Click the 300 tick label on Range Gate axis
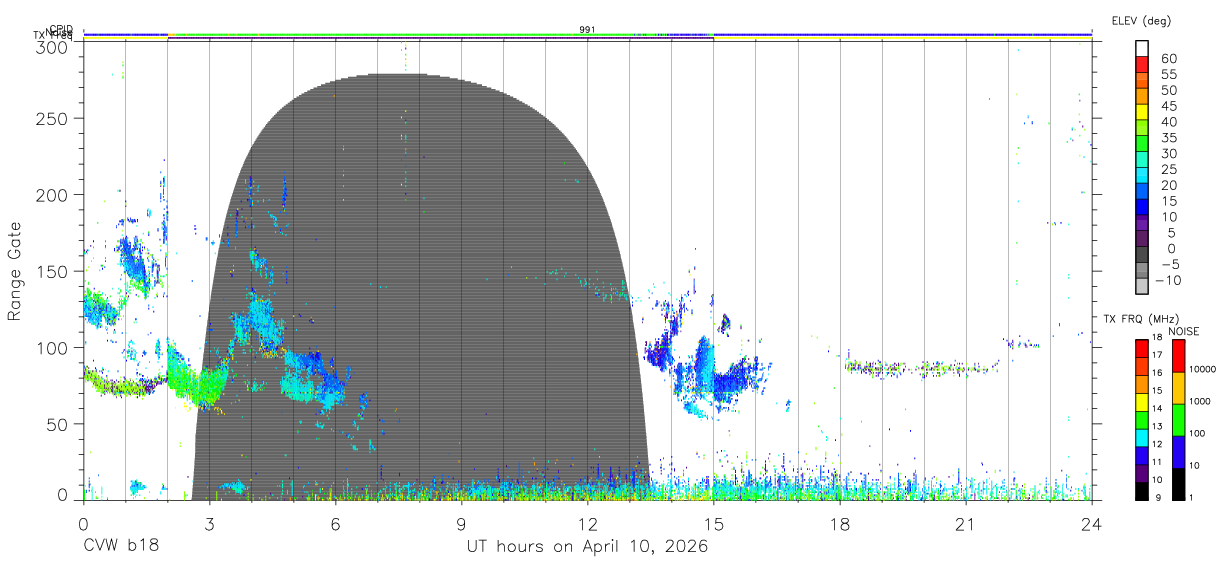Screen dimensions: 1228x567 pos(52,47)
